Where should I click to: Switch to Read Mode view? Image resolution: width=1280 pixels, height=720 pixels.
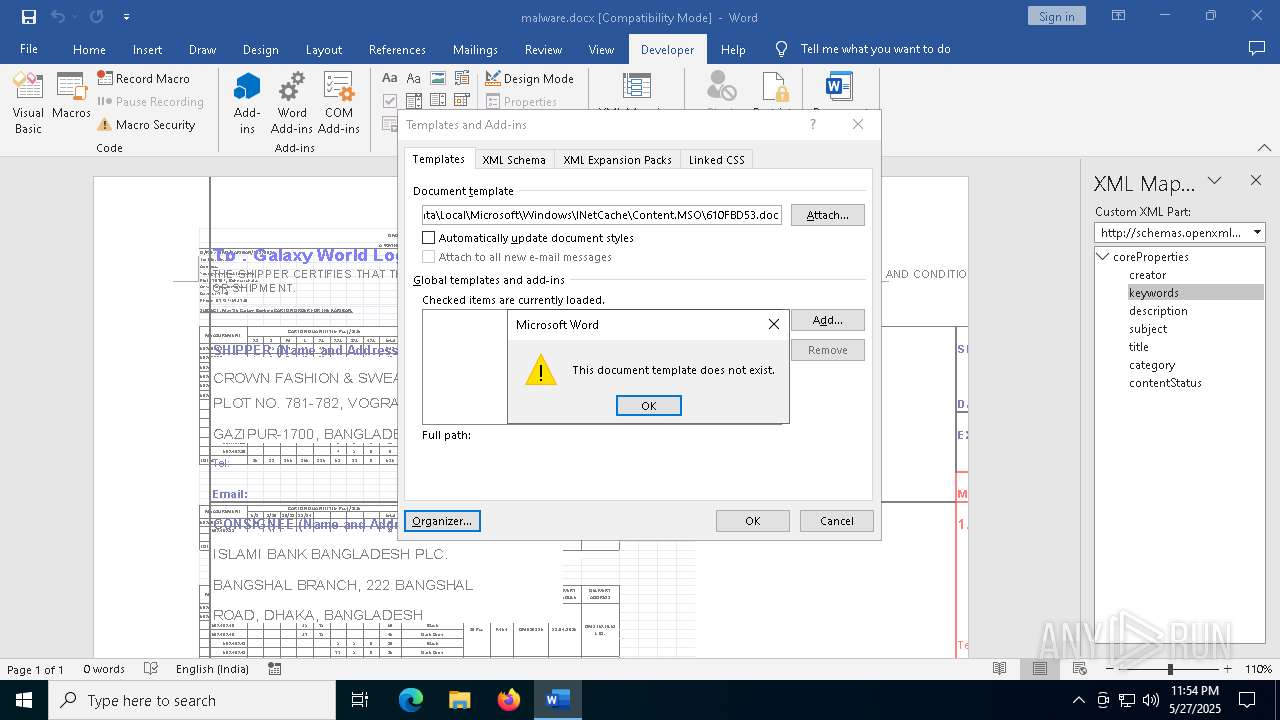coord(999,669)
